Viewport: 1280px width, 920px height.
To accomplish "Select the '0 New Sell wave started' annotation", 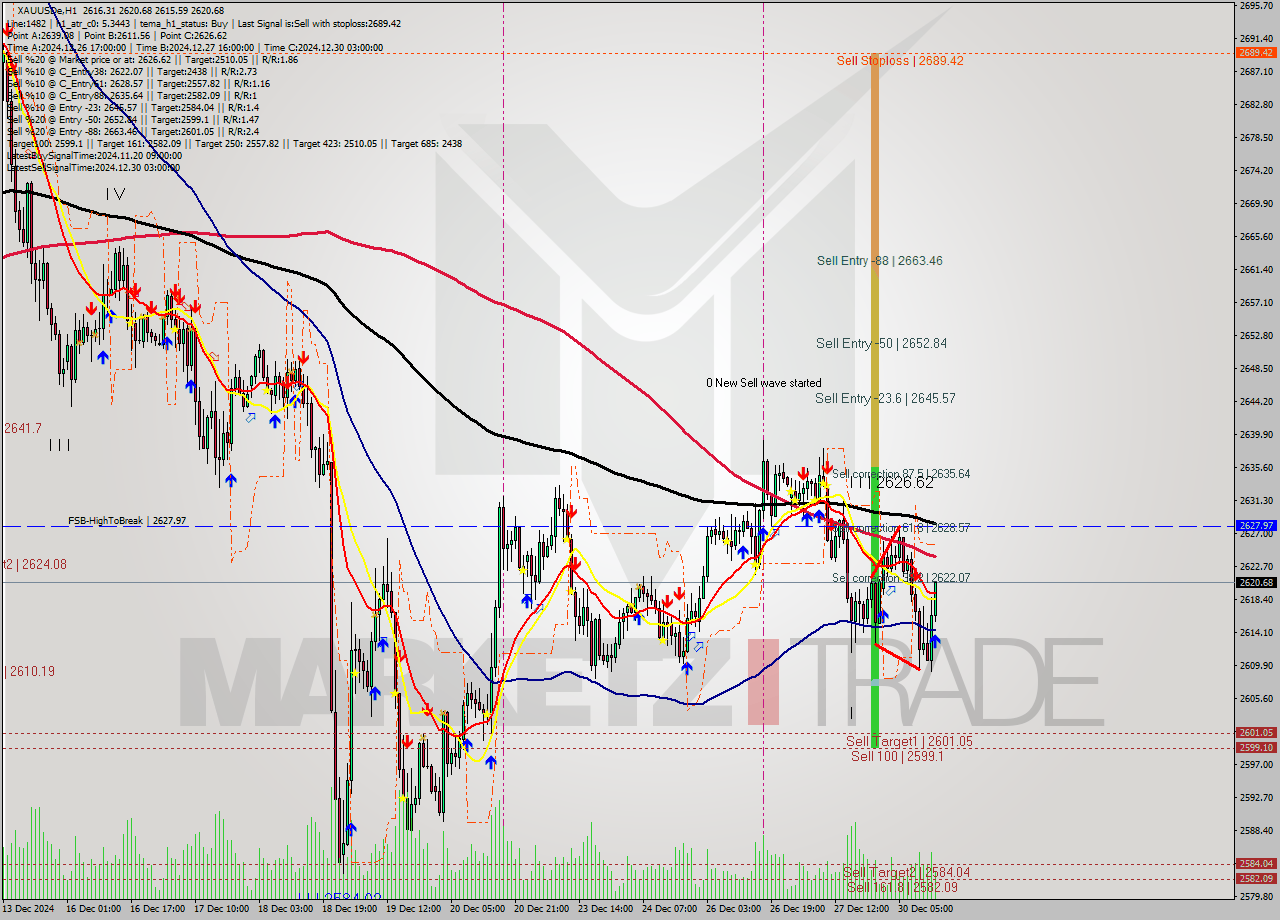I will pos(764,383).
